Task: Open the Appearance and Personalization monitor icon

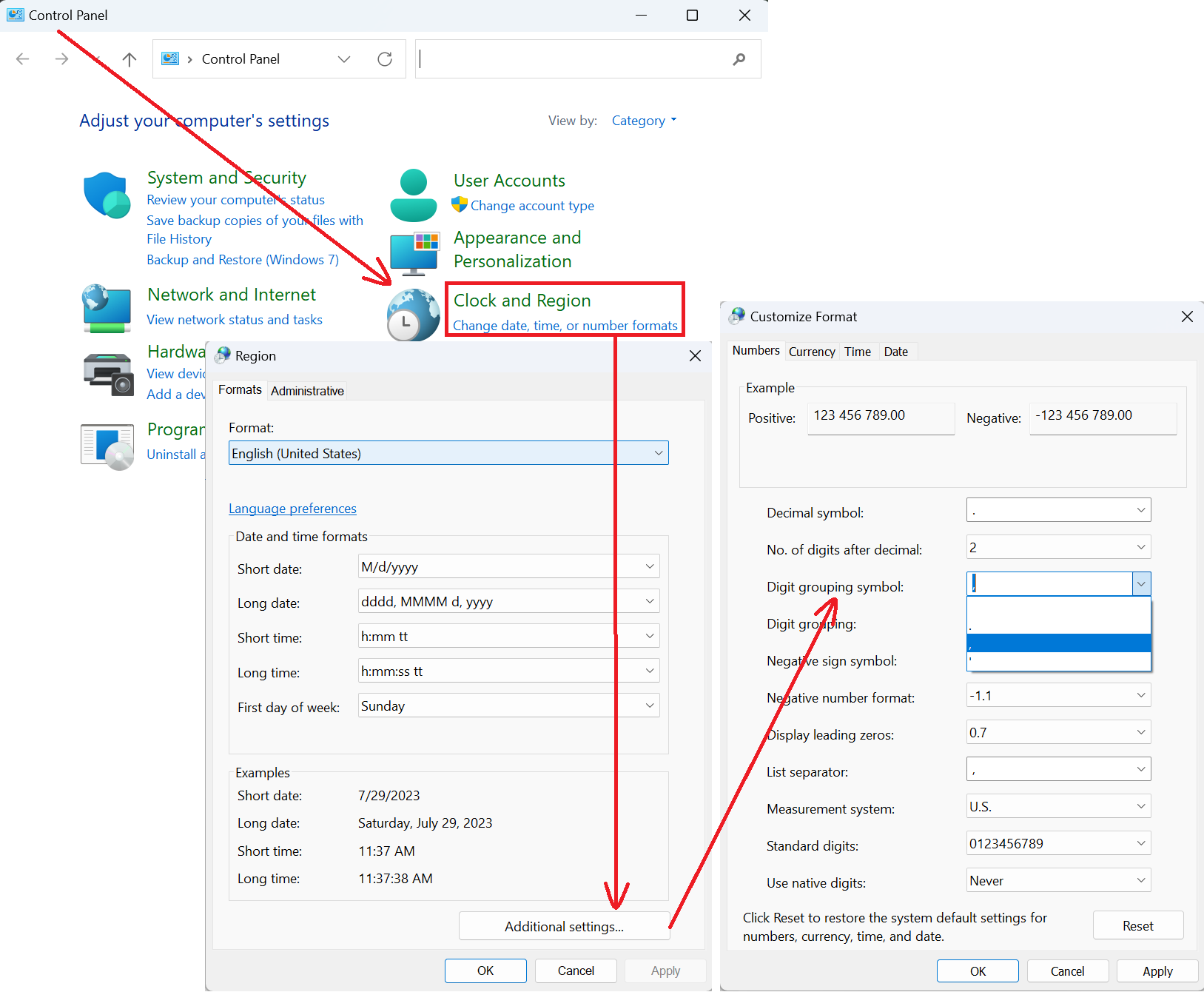Action: coord(414,253)
